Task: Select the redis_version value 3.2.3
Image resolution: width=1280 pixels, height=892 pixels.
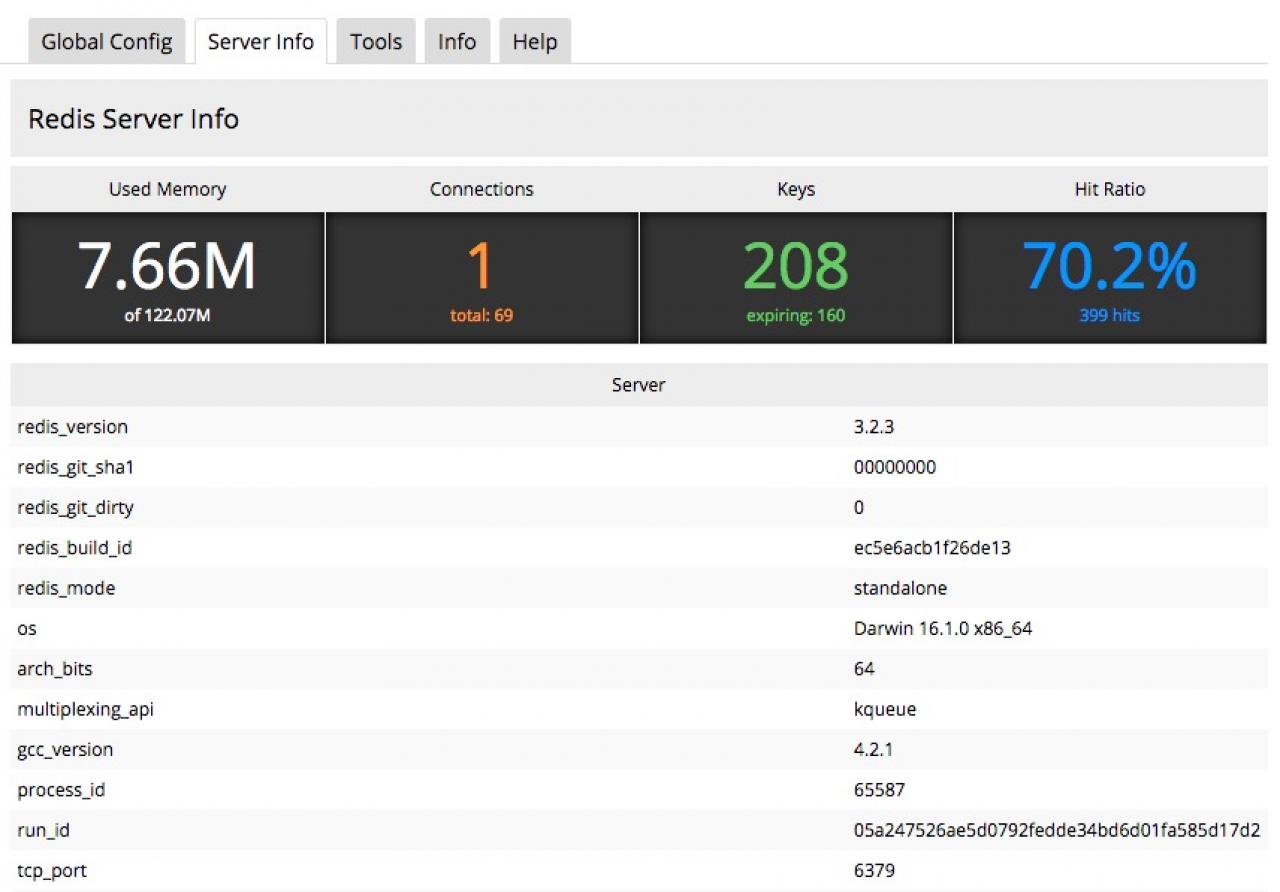Action: [873, 427]
